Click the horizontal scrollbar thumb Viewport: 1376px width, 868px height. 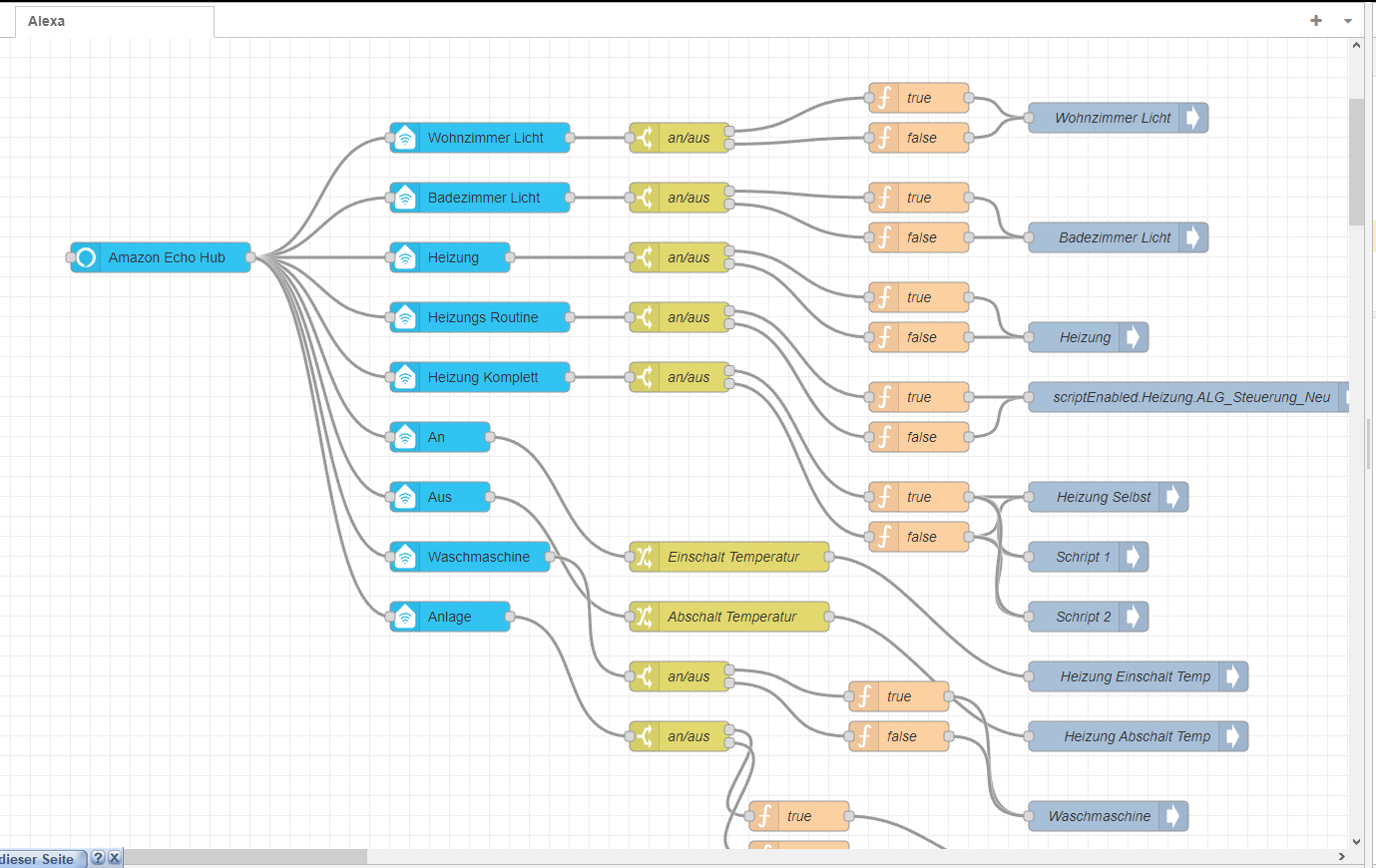click(243, 857)
